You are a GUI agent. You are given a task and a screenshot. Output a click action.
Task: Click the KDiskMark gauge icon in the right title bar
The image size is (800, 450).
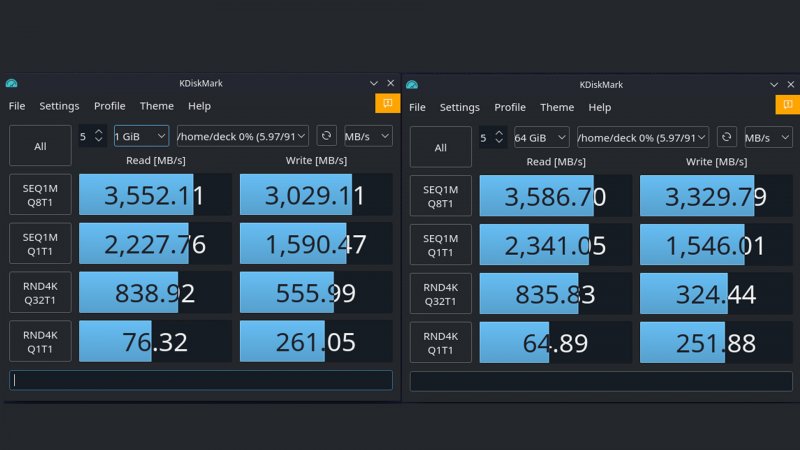pos(412,85)
